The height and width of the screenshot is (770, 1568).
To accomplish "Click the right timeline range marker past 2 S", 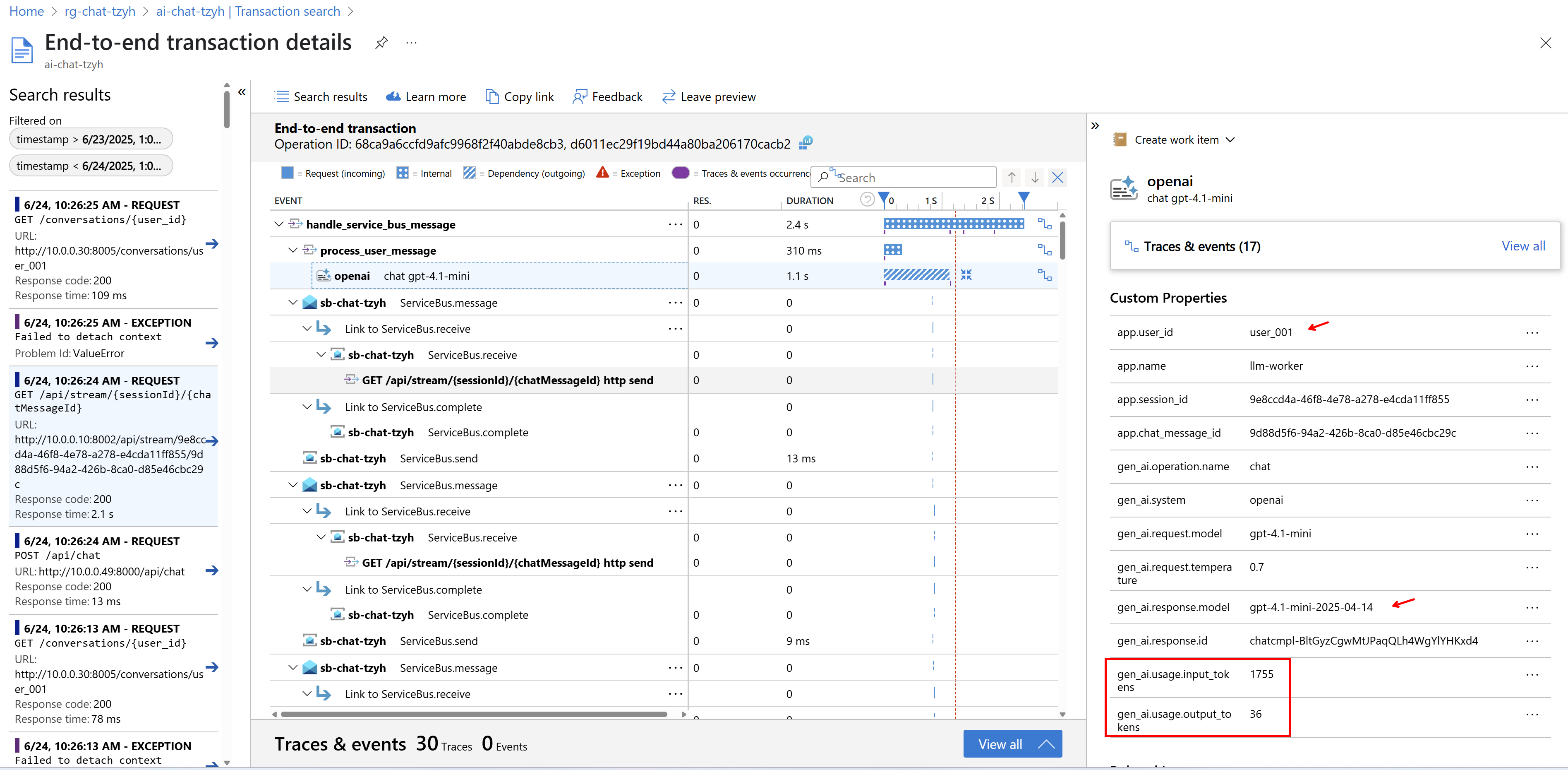I will (1024, 198).
